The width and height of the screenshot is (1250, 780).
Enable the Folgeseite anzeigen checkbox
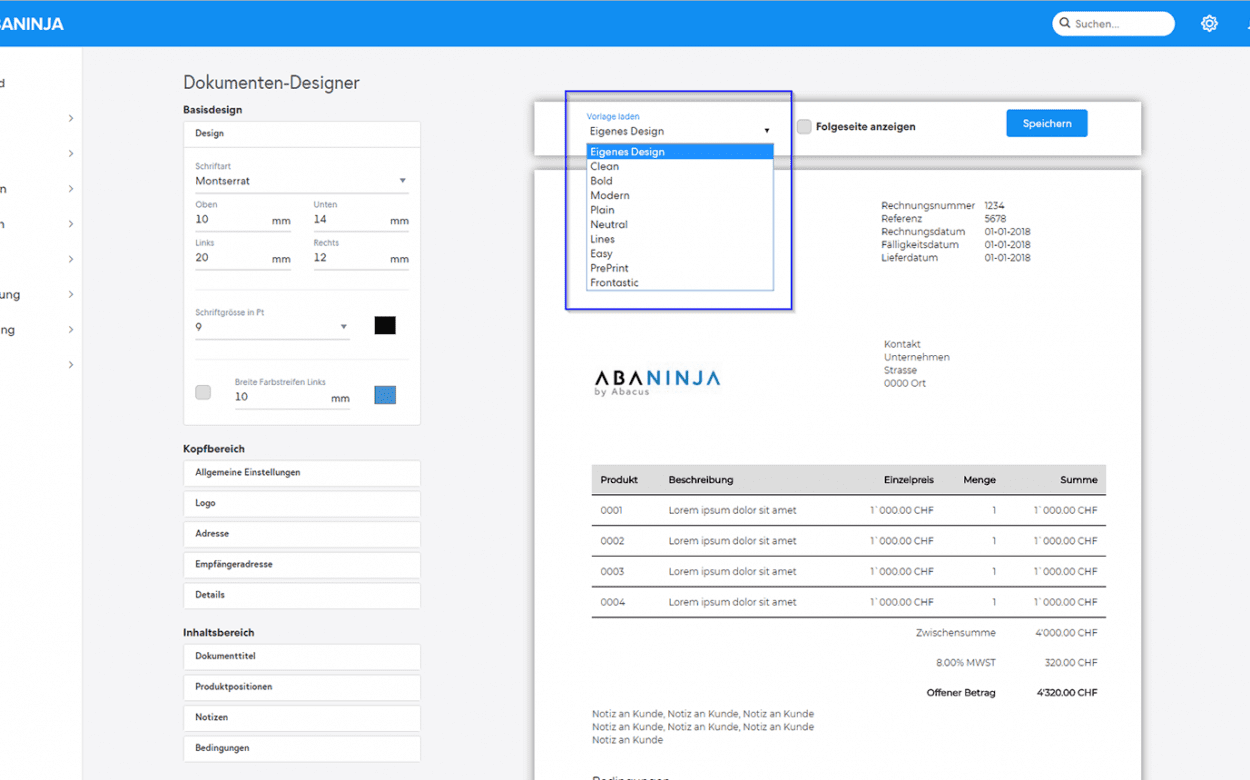coord(804,127)
